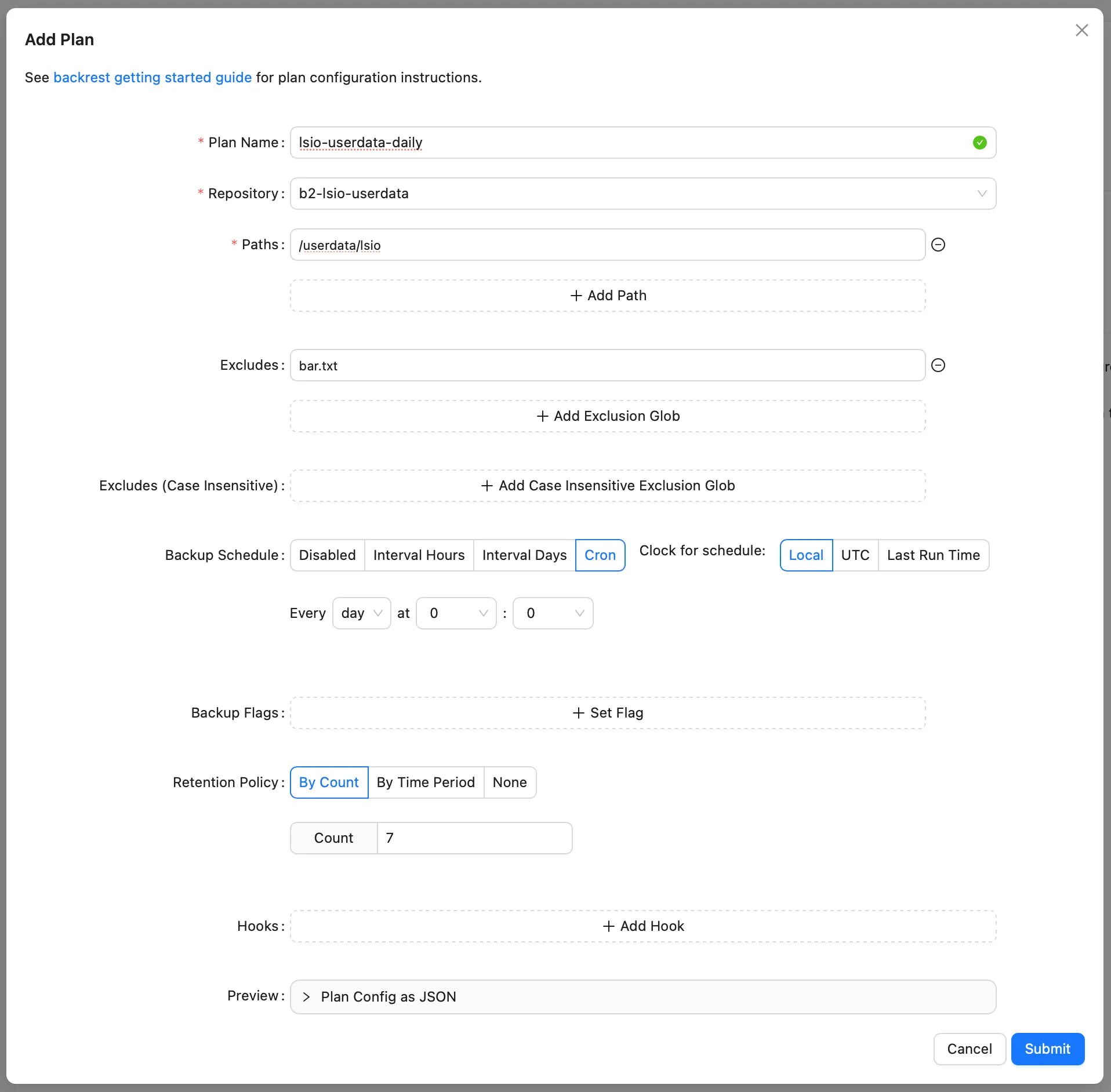Click Add Hook button

coord(643,926)
